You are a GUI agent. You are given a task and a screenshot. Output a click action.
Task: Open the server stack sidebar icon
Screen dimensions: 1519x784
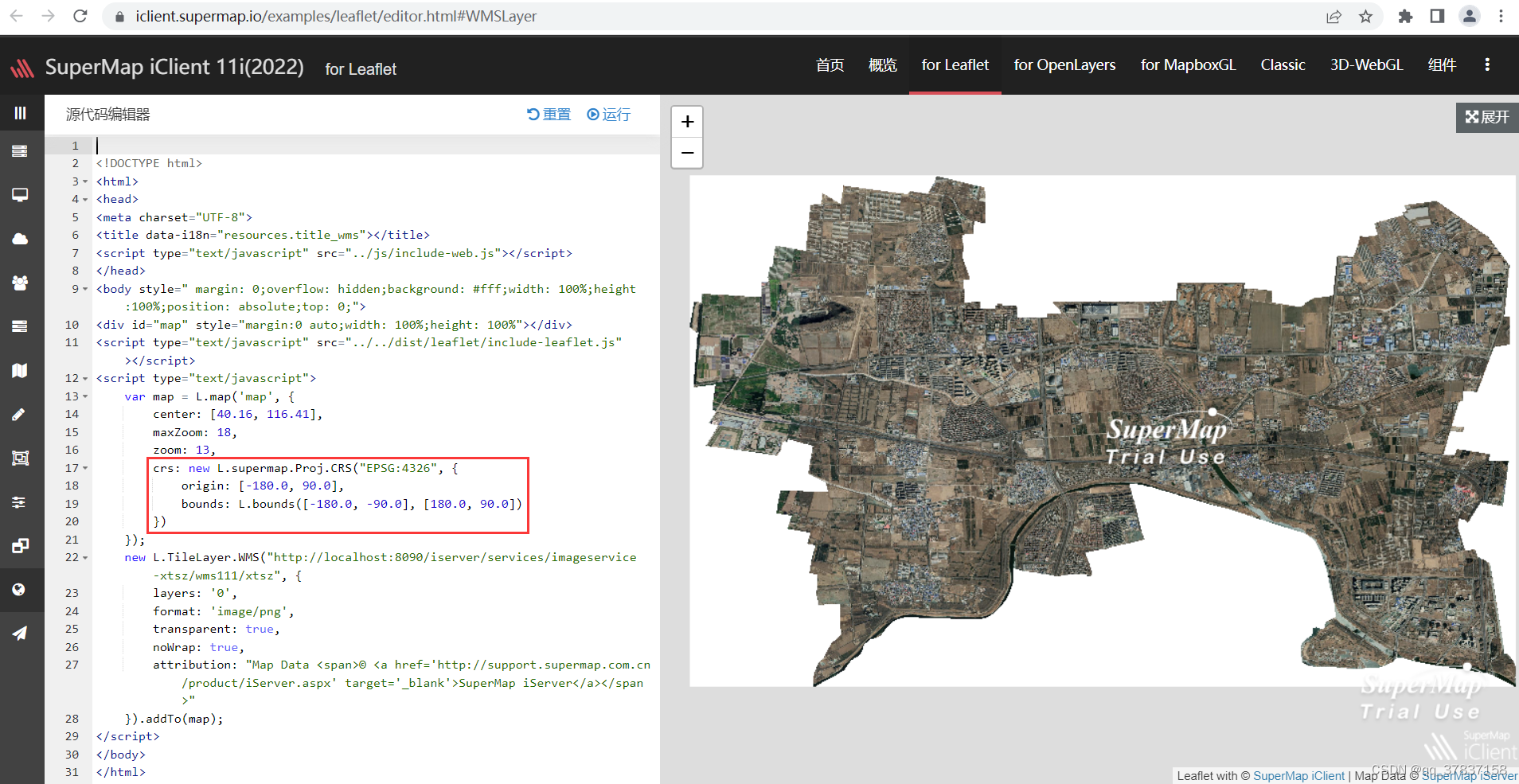click(x=21, y=151)
